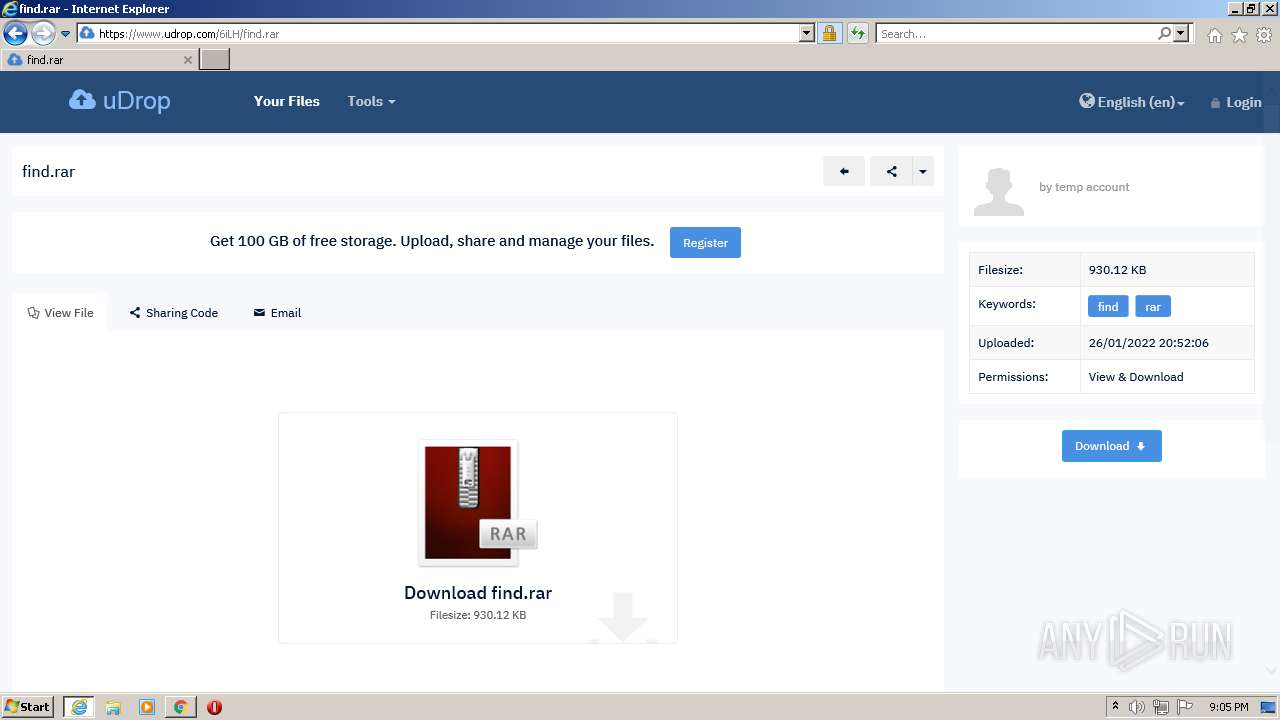Viewport: 1280px width, 720px height.
Task: Click the 'rar' keyword tag
Action: [1153, 306]
